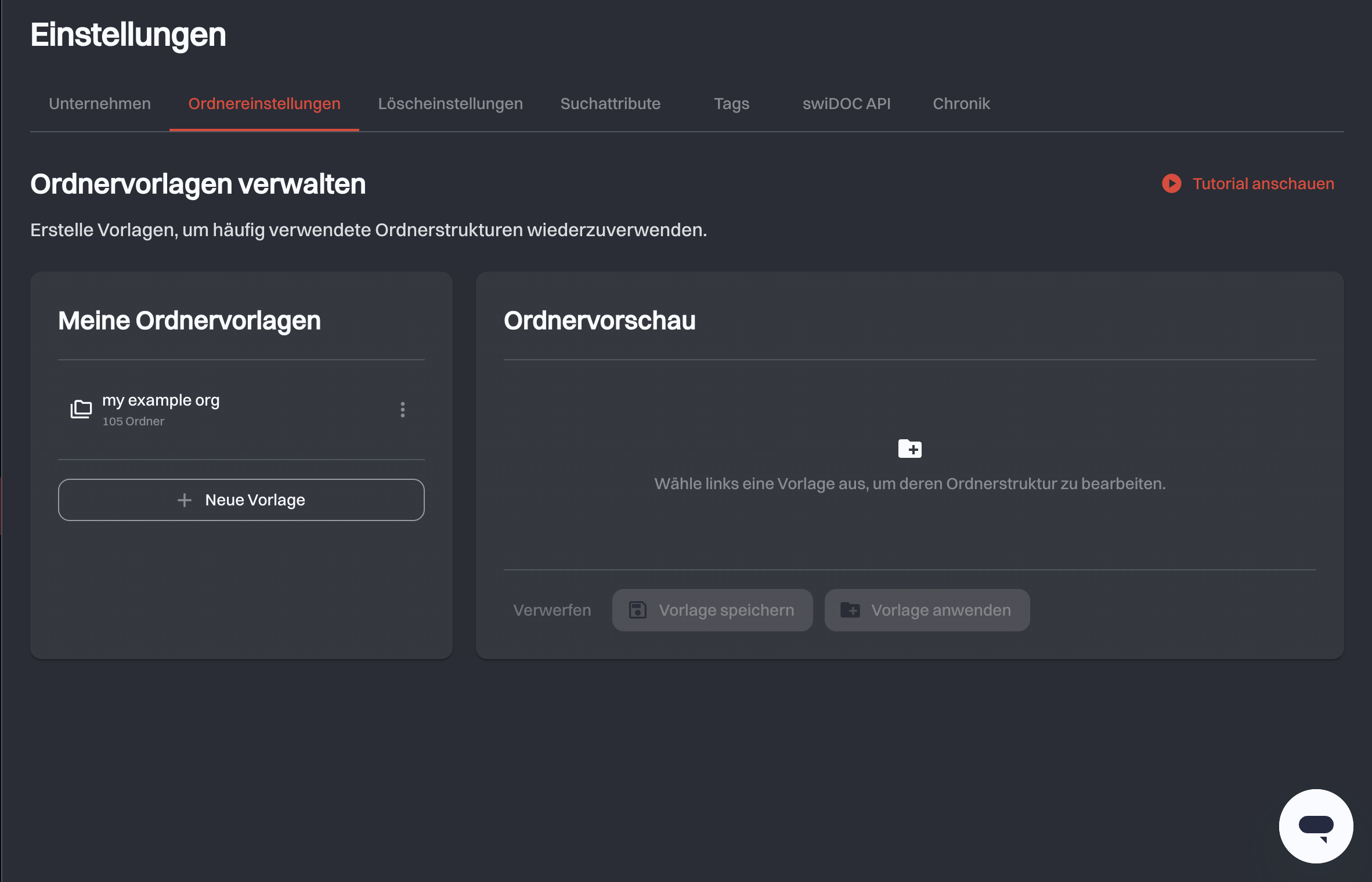Click the plus icon in Neue Vorlage
This screenshot has height=882, width=1372.
pyautogui.click(x=185, y=500)
